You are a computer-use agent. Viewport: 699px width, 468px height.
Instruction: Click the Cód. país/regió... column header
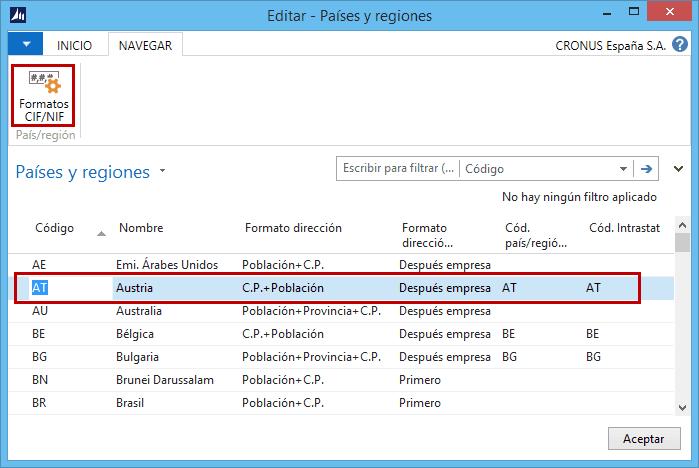[535, 235]
